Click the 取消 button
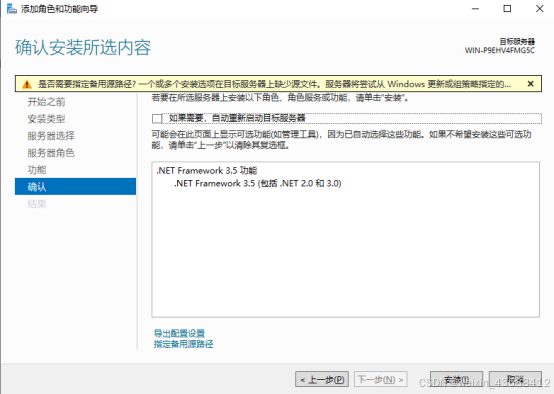 pos(515,379)
